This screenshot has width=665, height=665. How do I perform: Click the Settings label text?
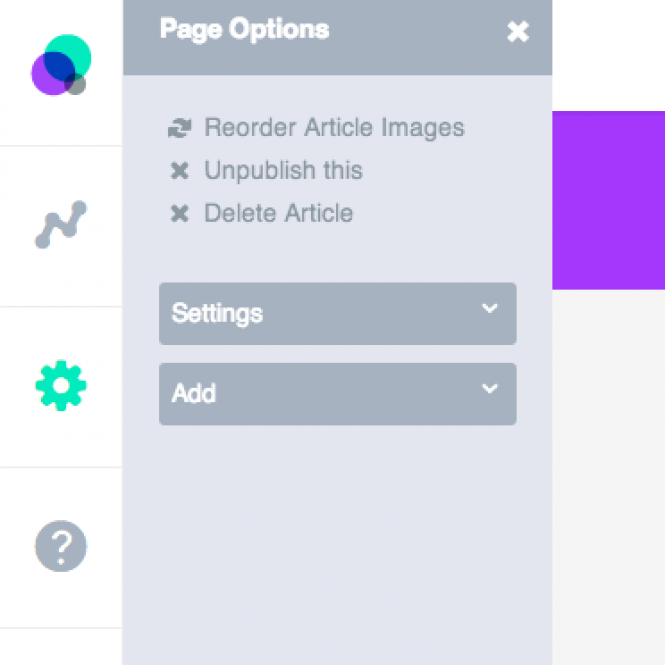[x=217, y=313]
